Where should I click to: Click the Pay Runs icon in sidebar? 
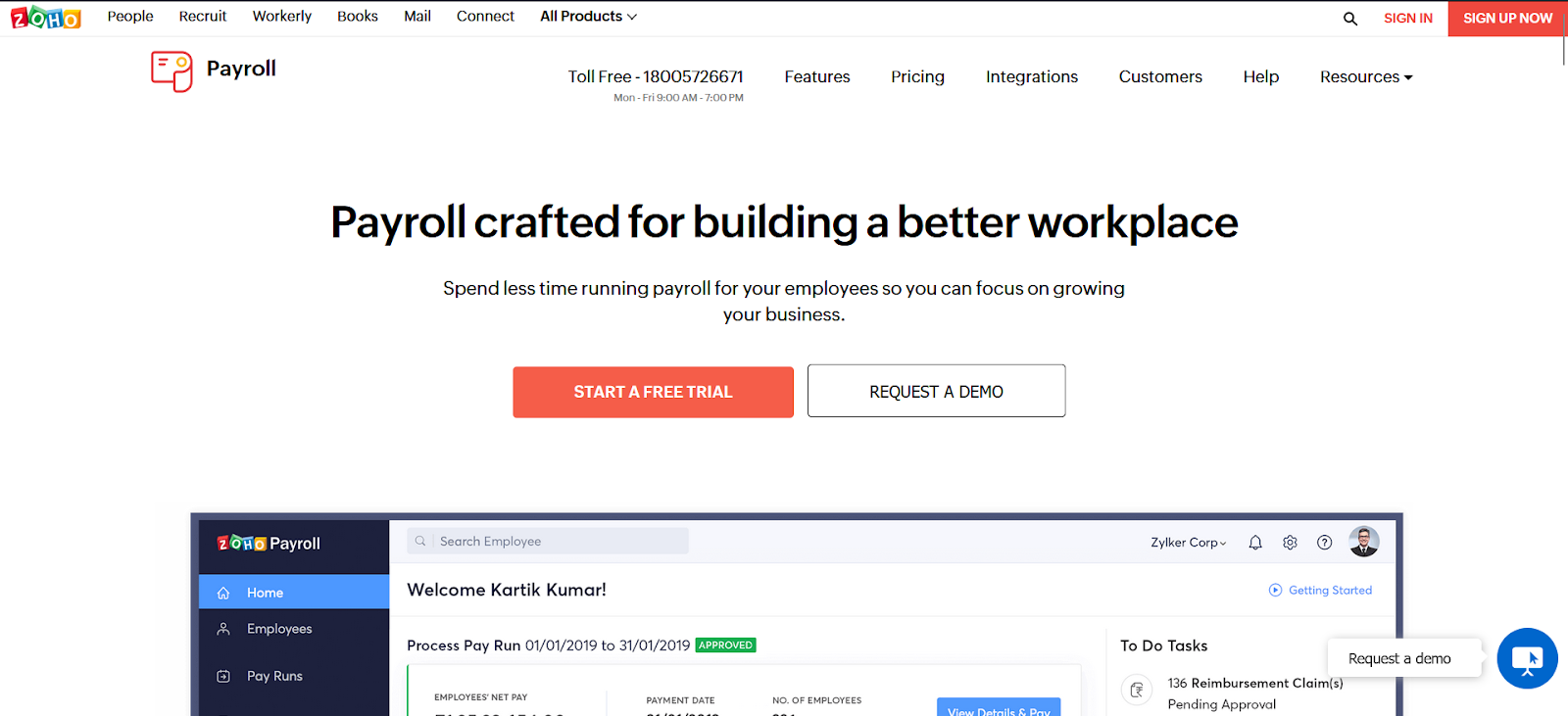(x=223, y=676)
